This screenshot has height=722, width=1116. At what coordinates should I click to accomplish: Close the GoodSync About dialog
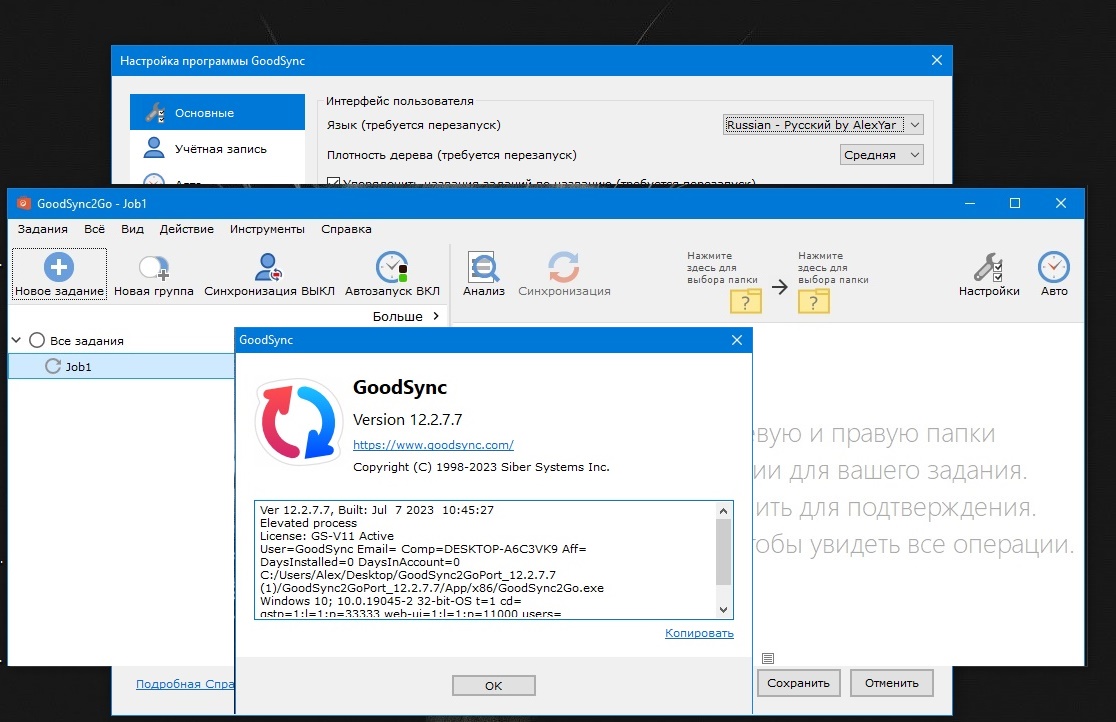[x=737, y=340]
